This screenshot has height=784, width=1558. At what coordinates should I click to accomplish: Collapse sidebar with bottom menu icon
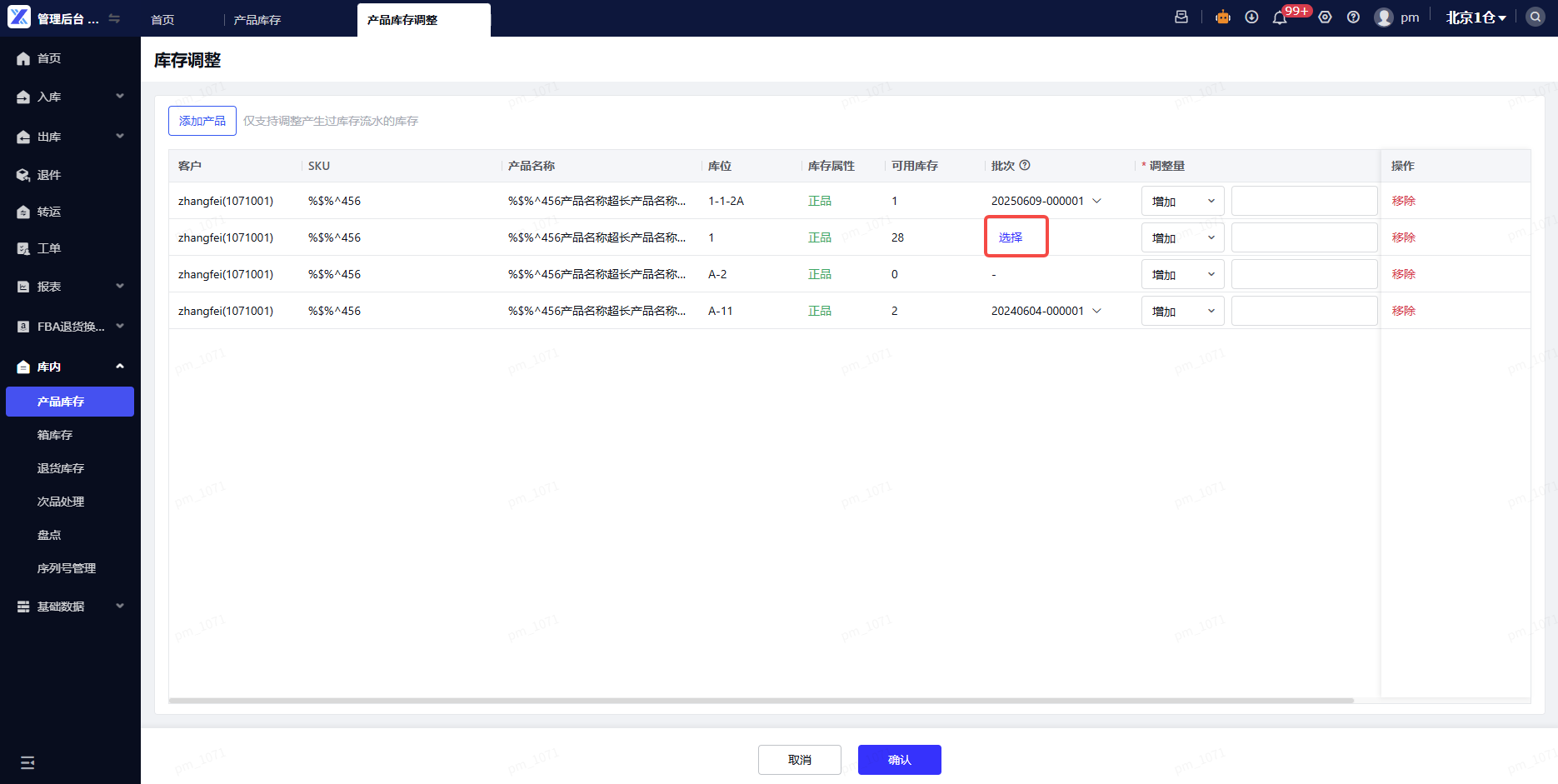pyautogui.click(x=27, y=762)
